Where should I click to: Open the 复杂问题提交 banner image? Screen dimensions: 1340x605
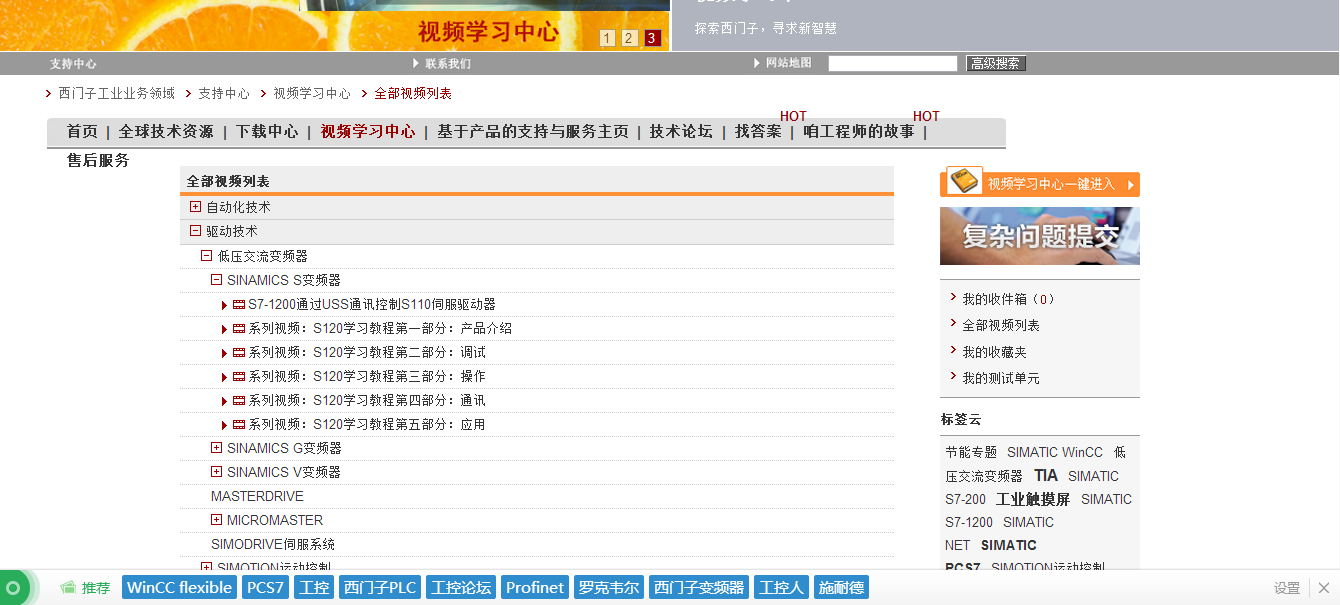pos(1040,236)
